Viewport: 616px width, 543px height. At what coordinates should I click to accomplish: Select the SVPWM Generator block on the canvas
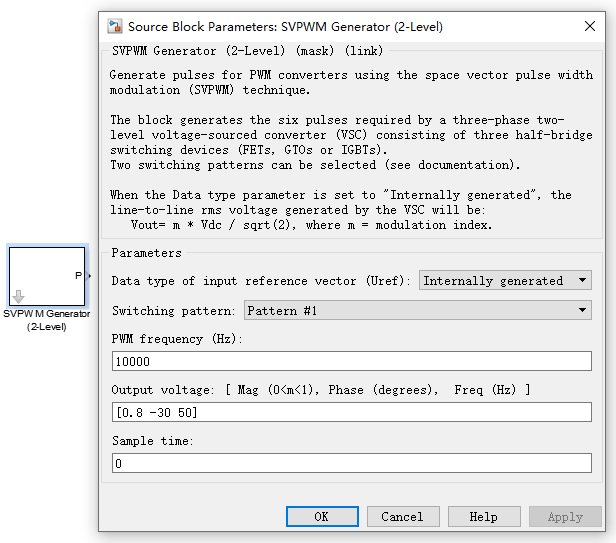(47, 275)
